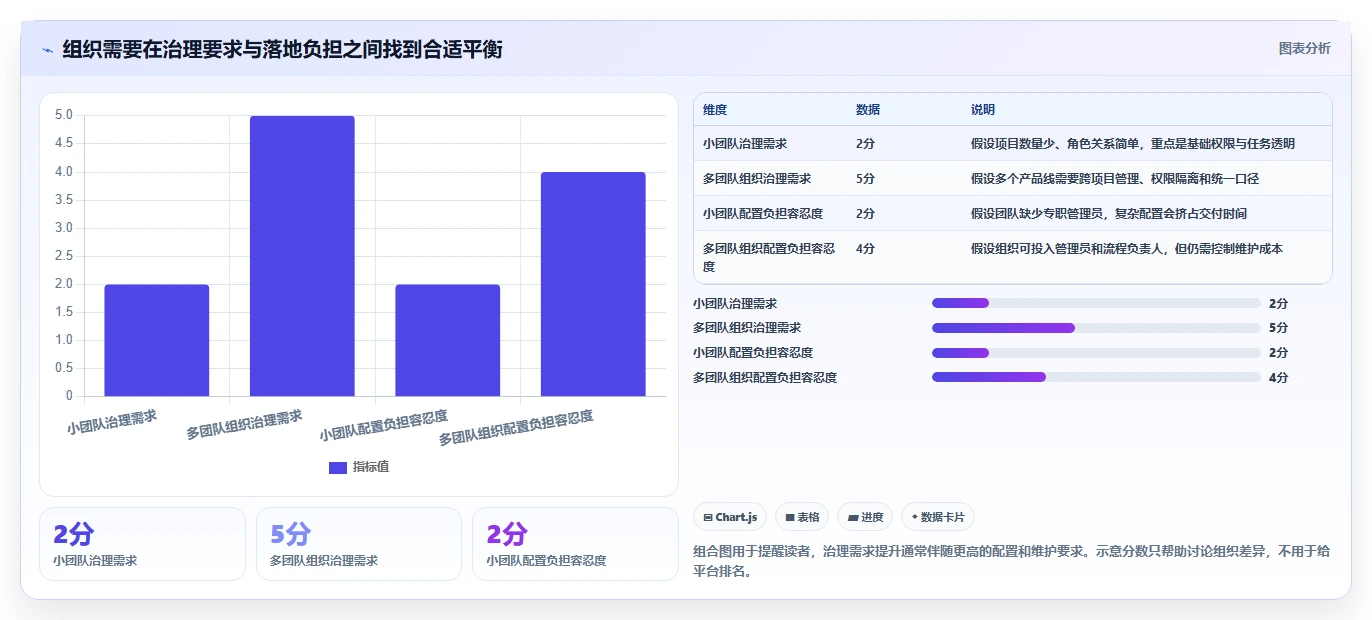Click the 数据 column header

coord(868,110)
